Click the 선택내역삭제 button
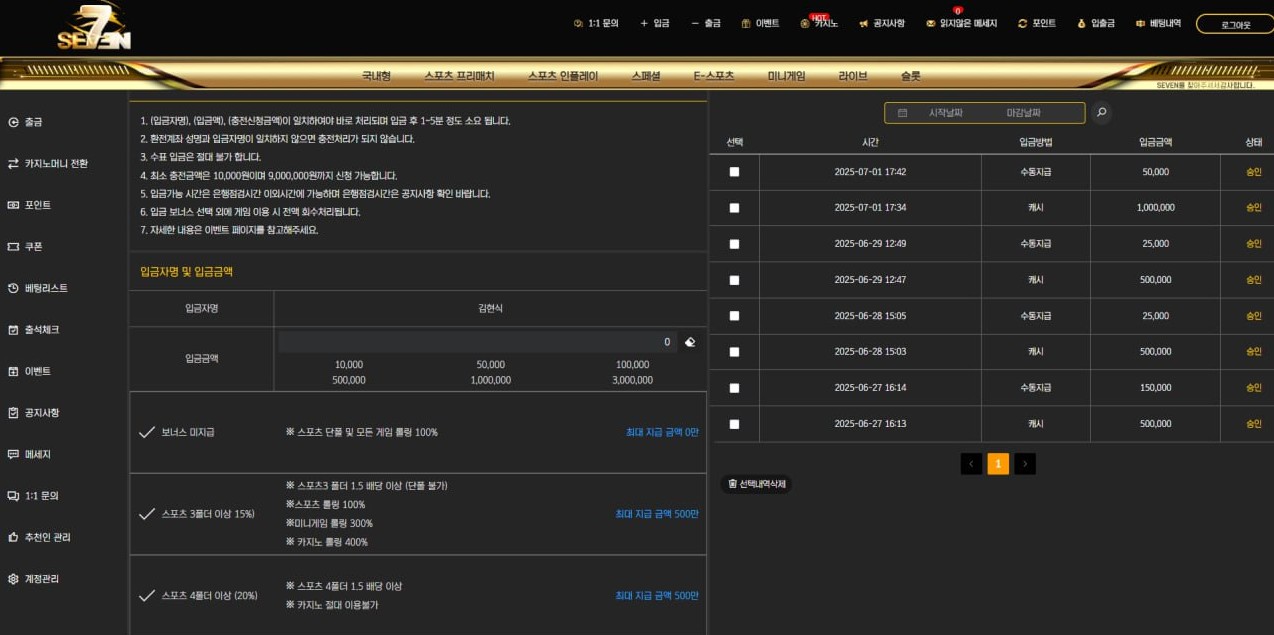 coord(756,484)
